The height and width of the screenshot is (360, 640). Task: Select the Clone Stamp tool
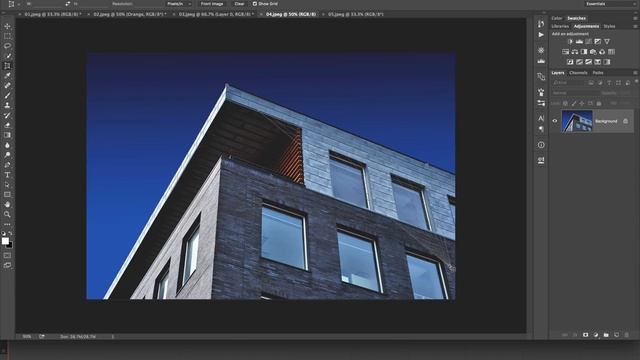(x=7, y=105)
